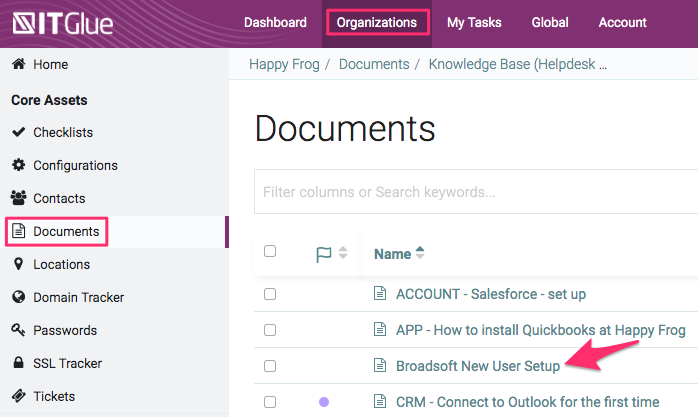Open My Tasks in top navigation
This screenshot has width=698, height=417.
(x=474, y=22)
